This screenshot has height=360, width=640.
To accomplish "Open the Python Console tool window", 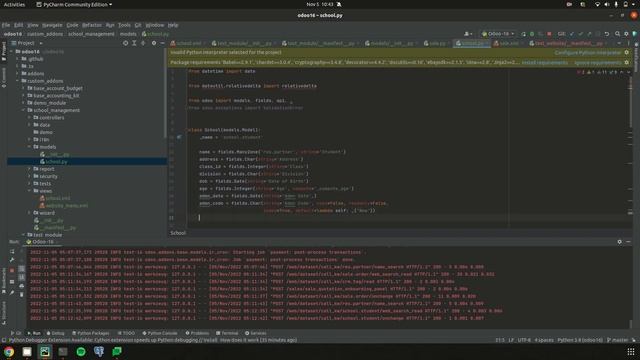I will pyautogui.click(x=160, y=333).
